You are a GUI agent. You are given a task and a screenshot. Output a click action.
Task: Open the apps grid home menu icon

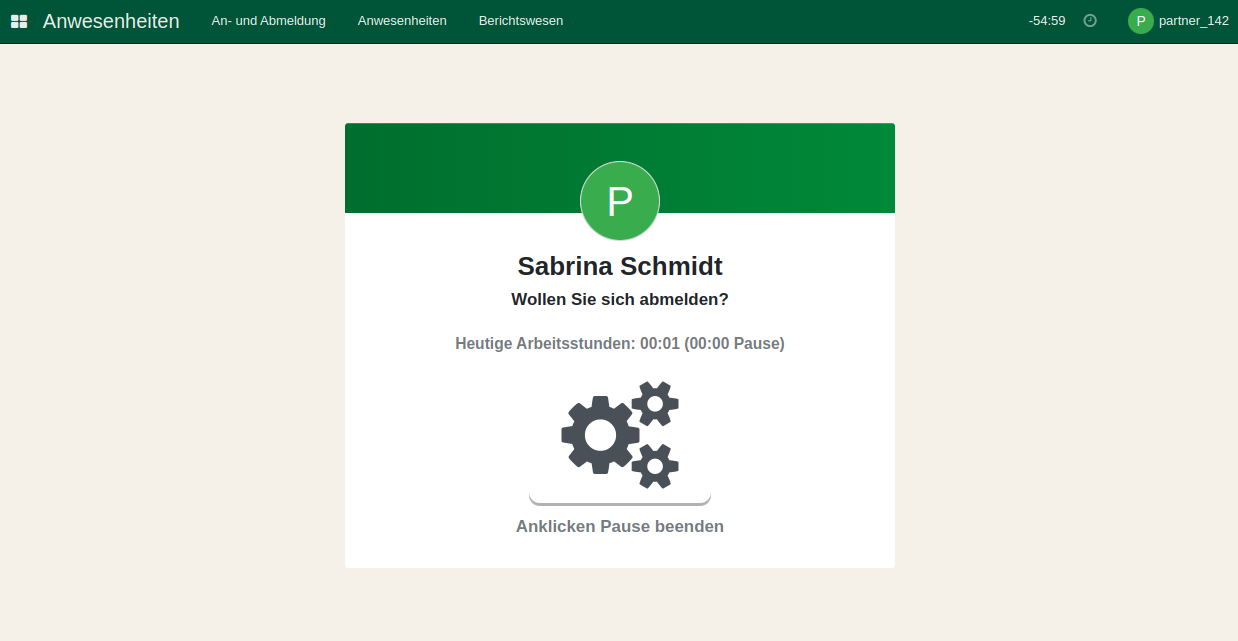coord(19,21)
